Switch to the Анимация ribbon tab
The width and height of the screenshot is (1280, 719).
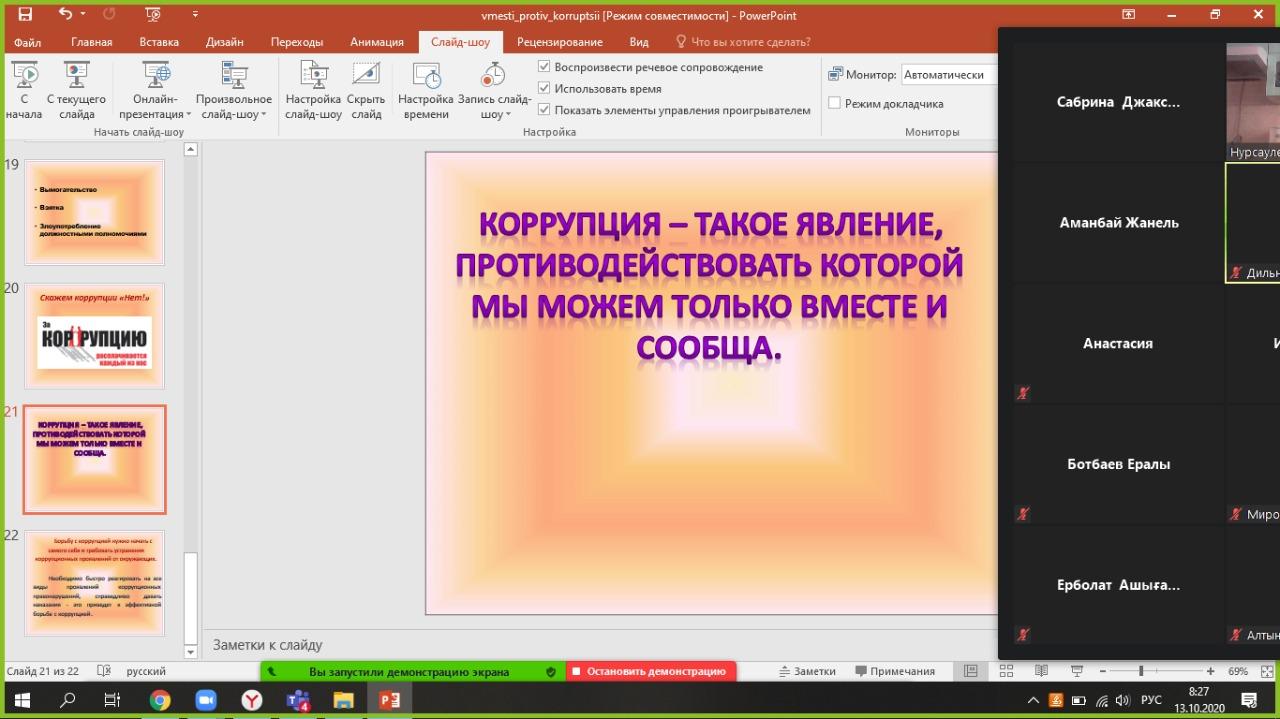pyautogui.click(x=377, y=42)
